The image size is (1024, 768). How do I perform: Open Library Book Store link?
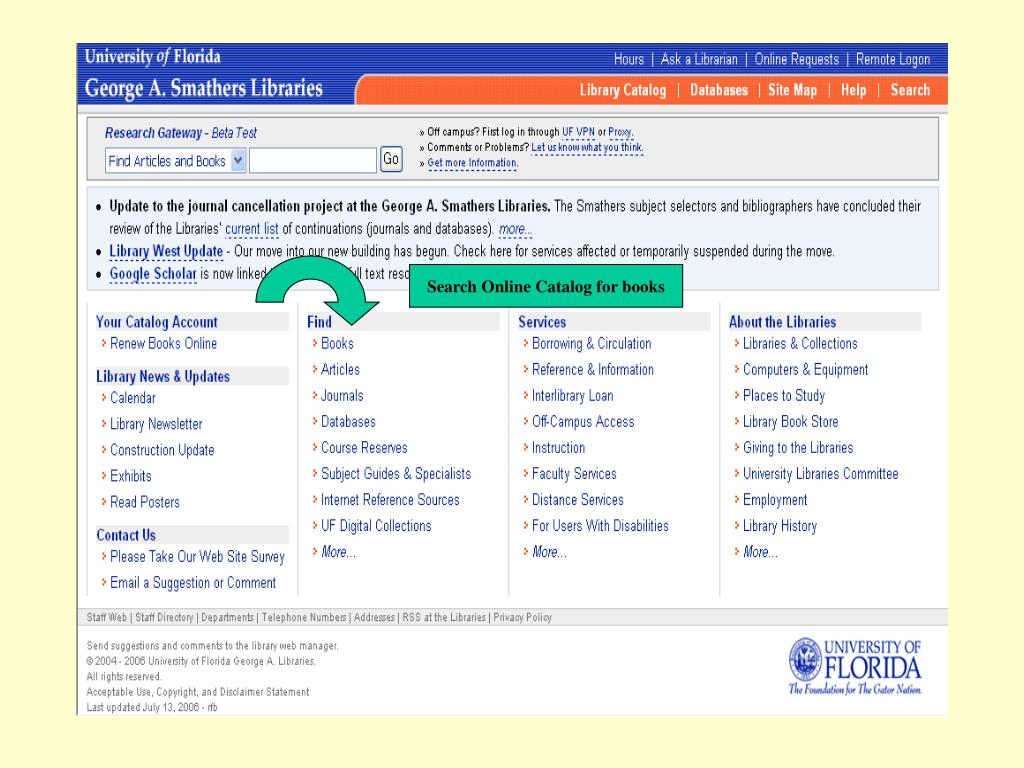click(x=790, y=422)
